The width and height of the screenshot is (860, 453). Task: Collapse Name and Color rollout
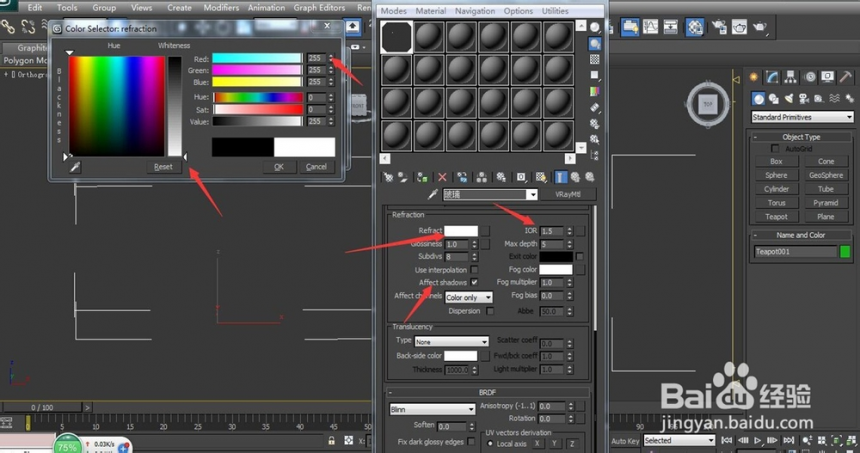point(801,235)
